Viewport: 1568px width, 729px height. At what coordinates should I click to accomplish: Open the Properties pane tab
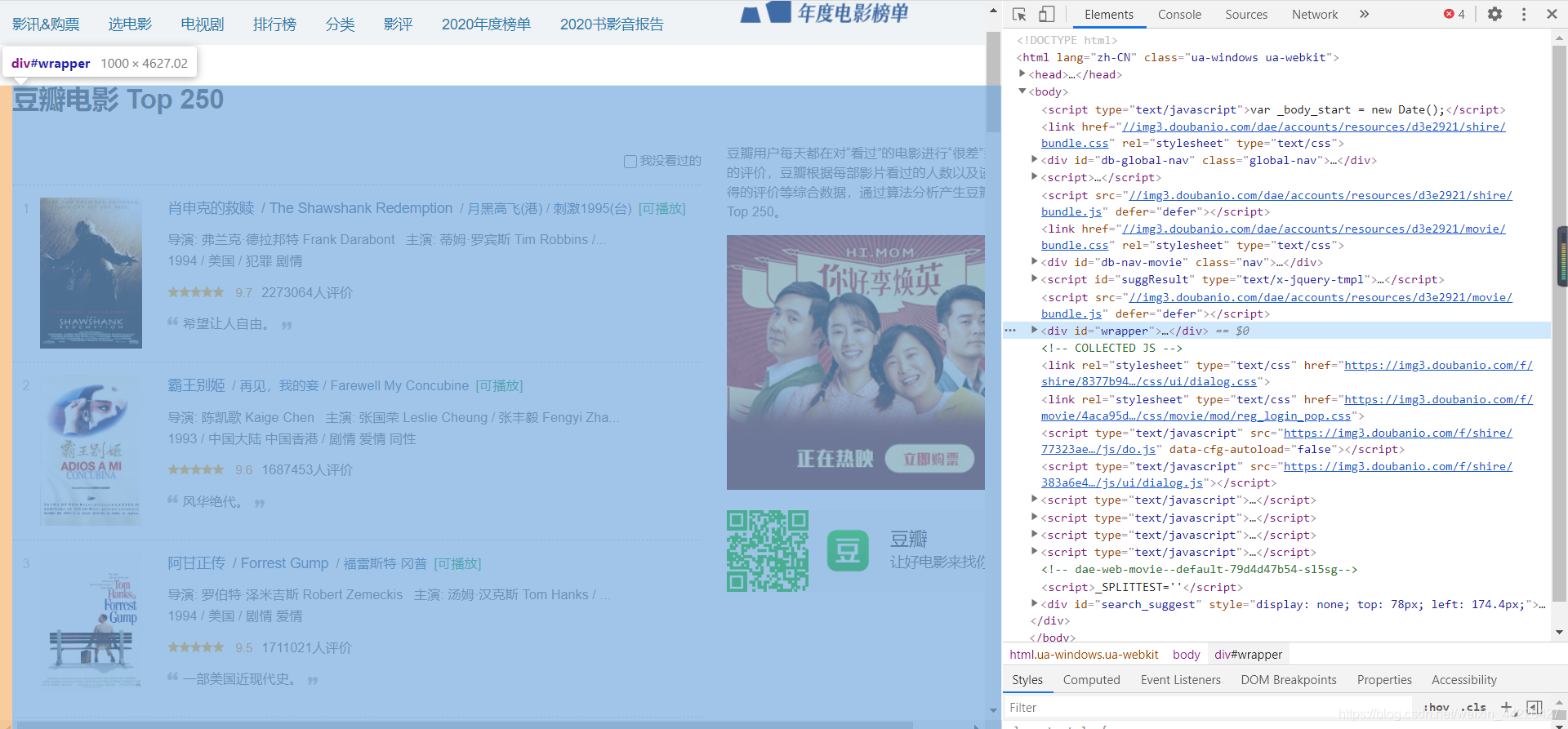[1384, 680]
